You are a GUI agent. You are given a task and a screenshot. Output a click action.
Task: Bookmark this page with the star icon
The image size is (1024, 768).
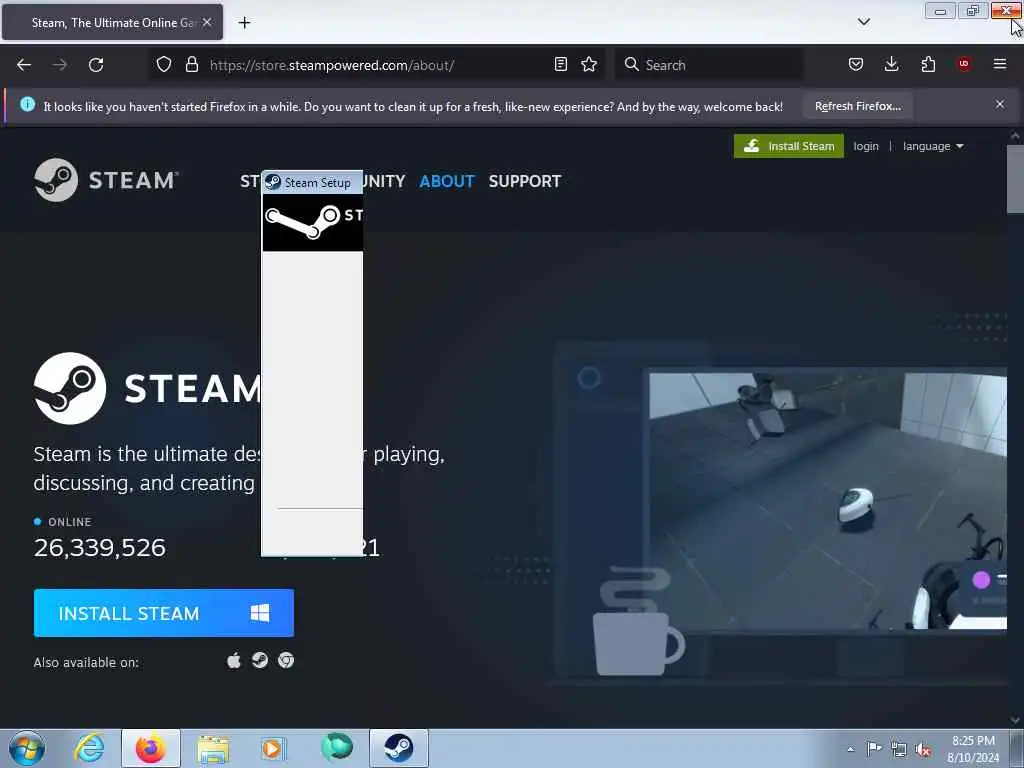(589, 64)
